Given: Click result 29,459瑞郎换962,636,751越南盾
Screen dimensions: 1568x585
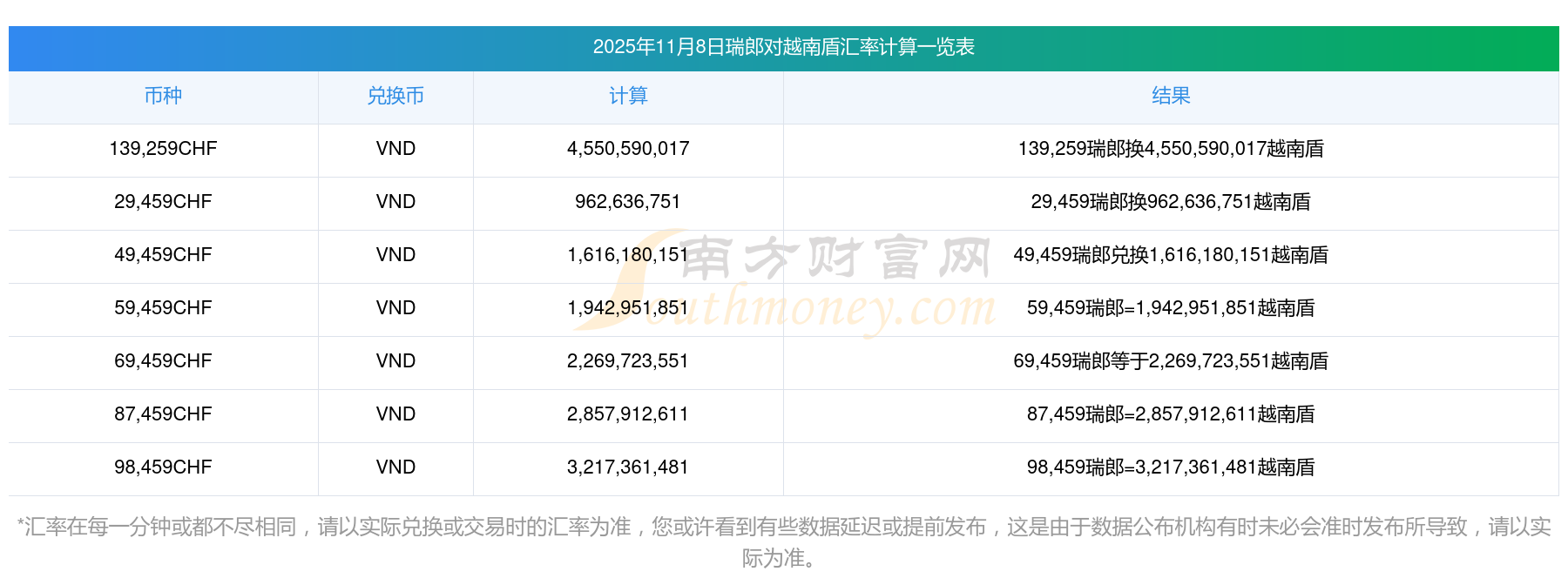Looking at the screenshot, I should 1171,202.
